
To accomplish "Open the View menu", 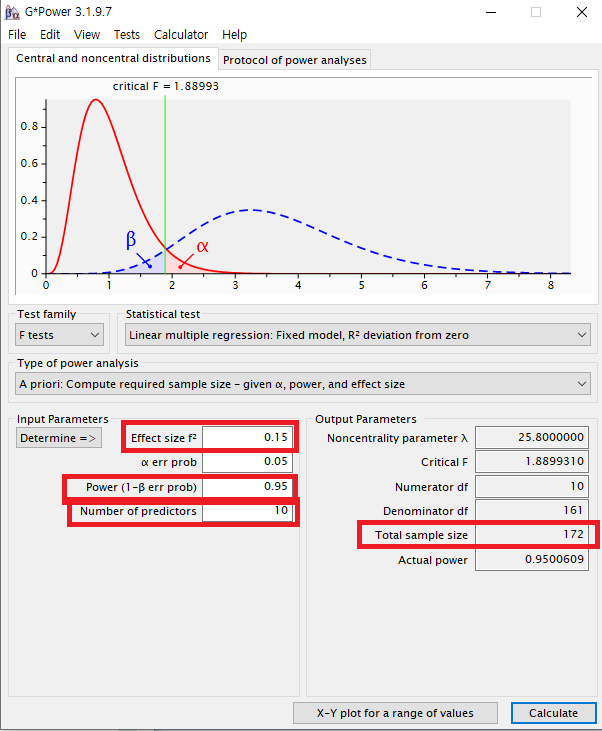I will point(87,35).
